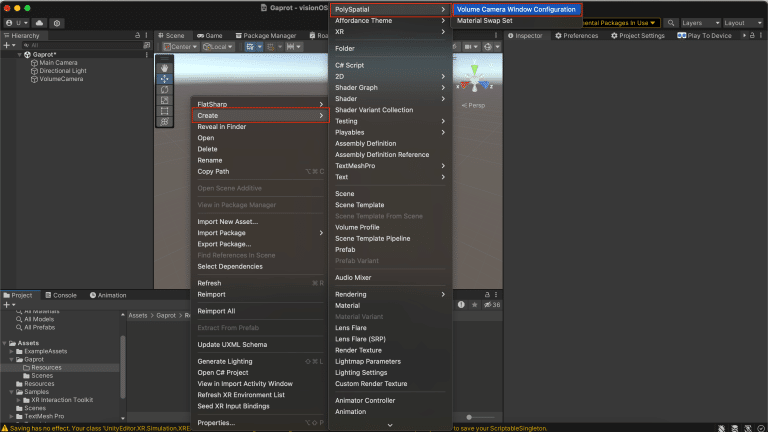The height and width of the screenshot is (432, 768).
Task: Select VolumeCamera in the Hierarchy
Action: coord(61,79)
